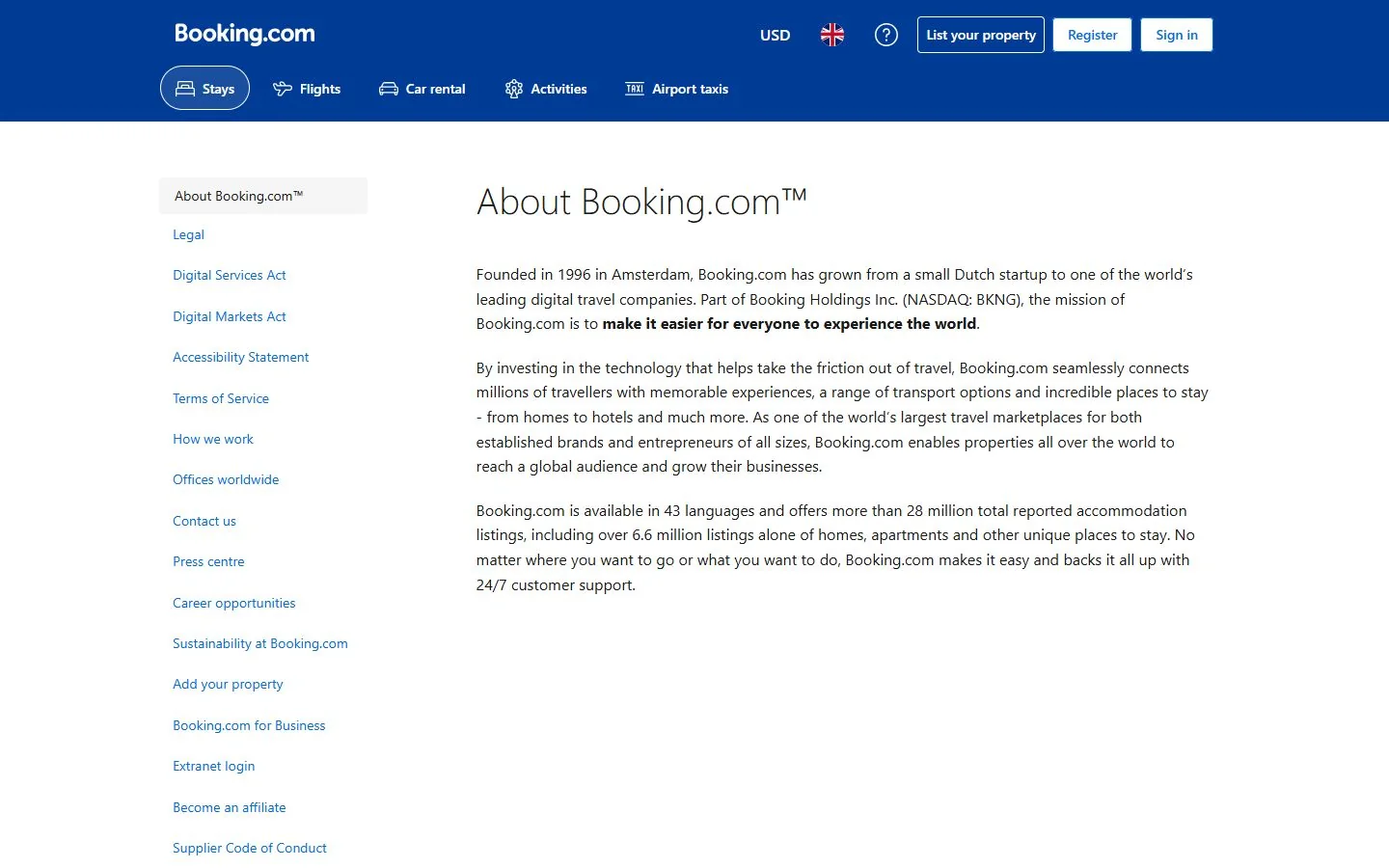
Task: Click the airplane icon beside Flights
Action: click(283, 89)
